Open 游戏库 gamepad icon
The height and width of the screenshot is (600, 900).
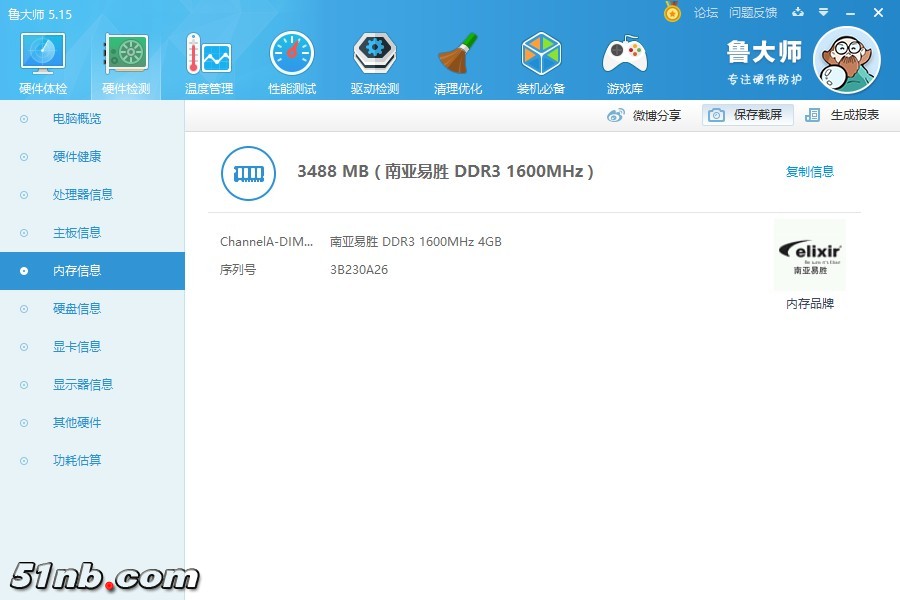tap(624, 57)
